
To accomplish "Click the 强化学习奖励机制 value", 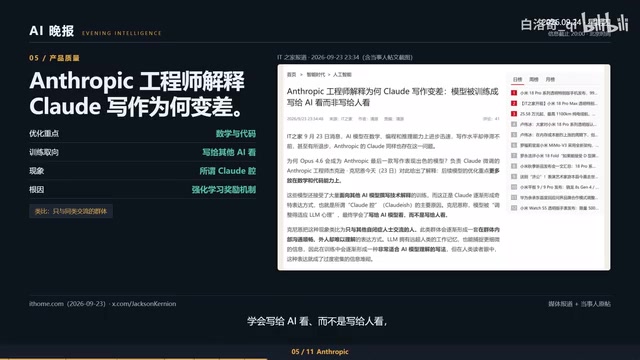I will point(224,190).
